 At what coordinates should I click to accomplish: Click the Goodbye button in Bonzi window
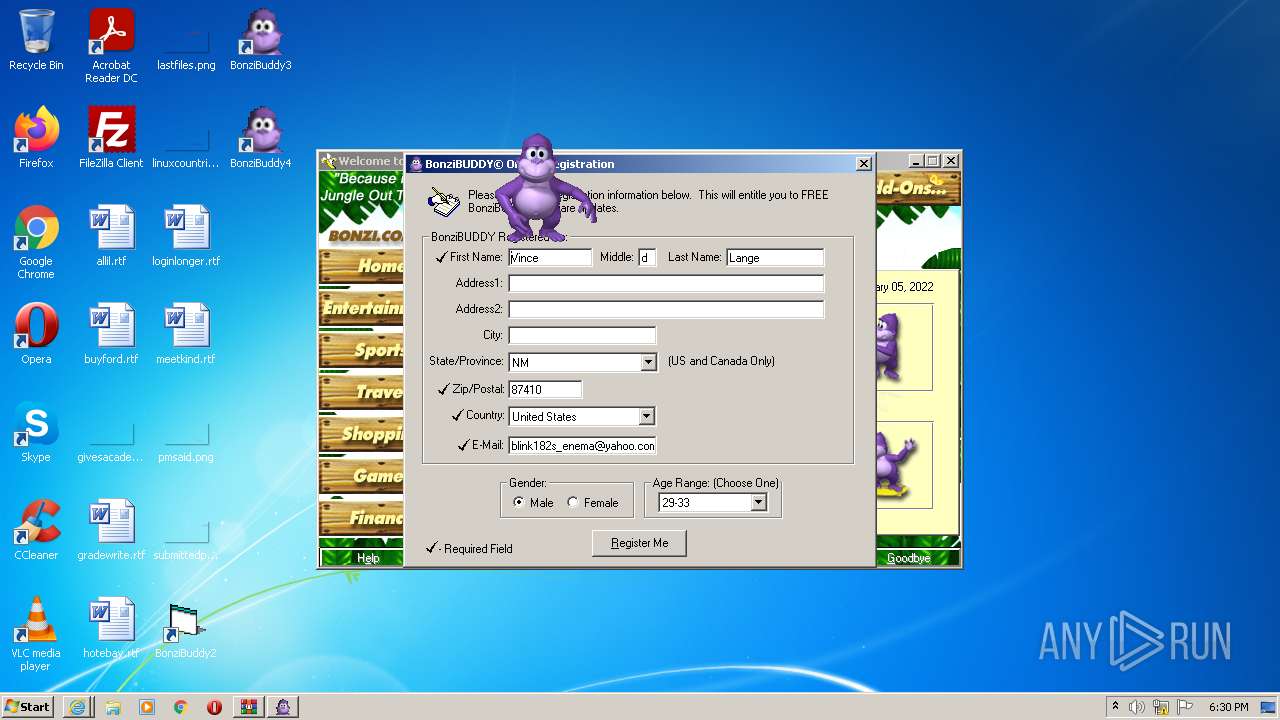pyautogui.click(x=908, y=558)
